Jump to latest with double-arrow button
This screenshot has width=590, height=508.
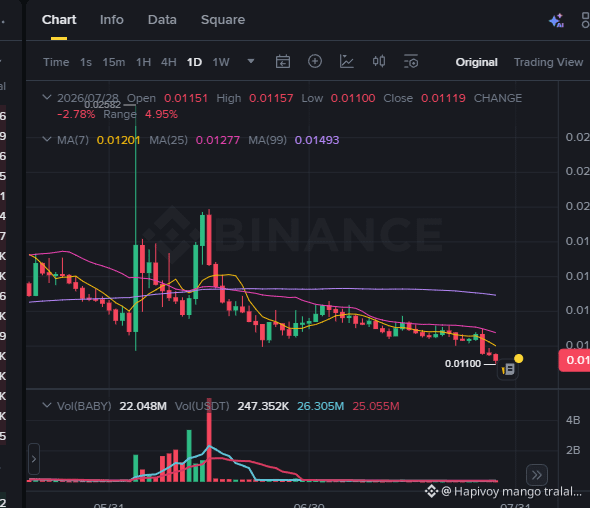537,475
